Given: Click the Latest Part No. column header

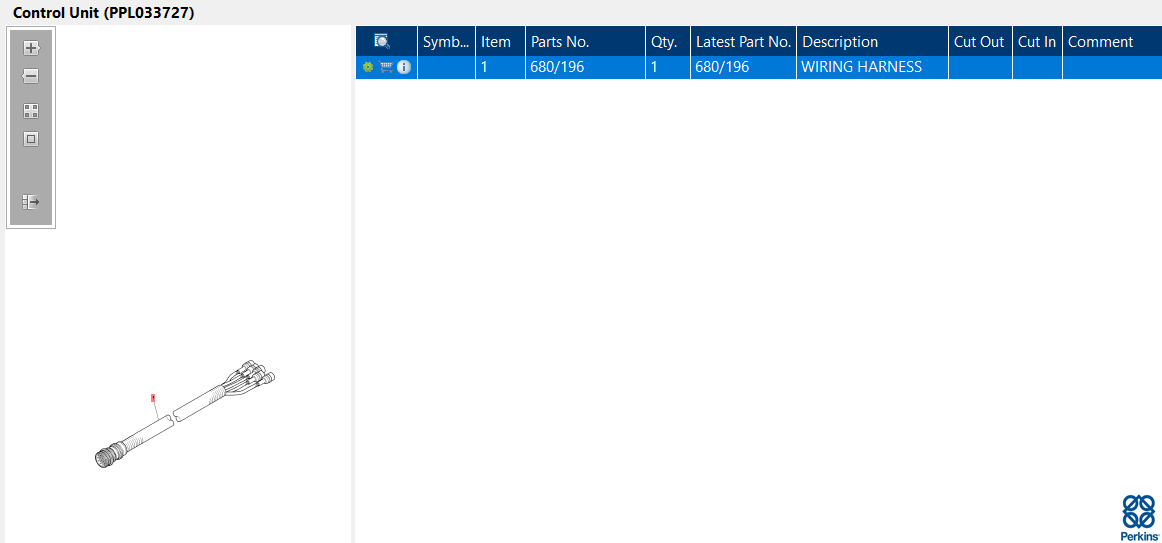Looking at the screenshot, I should [x=743, y=41].
